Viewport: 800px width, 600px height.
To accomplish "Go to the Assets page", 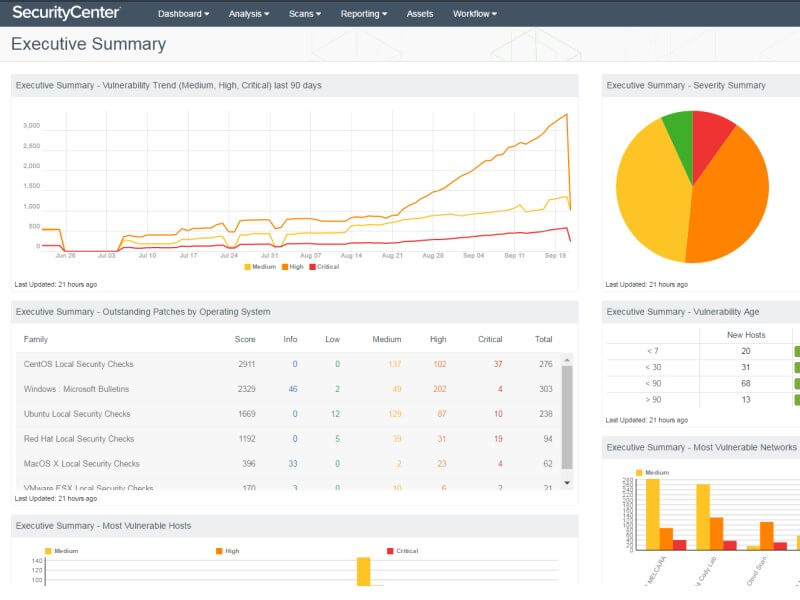I will tap(420, 14).
